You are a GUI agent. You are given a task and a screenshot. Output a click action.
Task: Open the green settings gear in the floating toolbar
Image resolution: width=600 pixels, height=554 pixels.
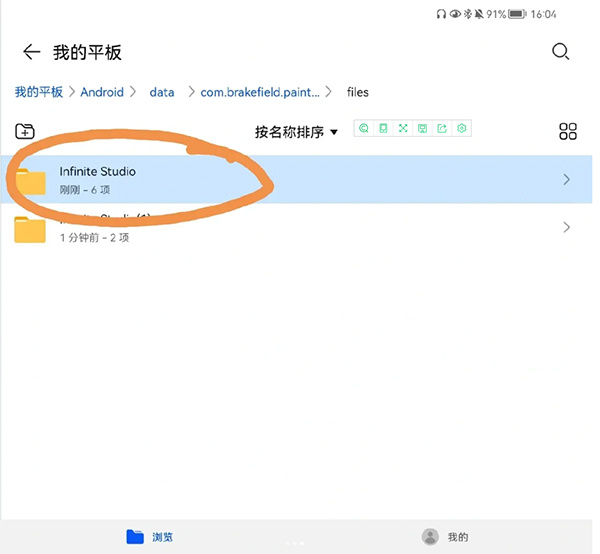click(462, 129)
